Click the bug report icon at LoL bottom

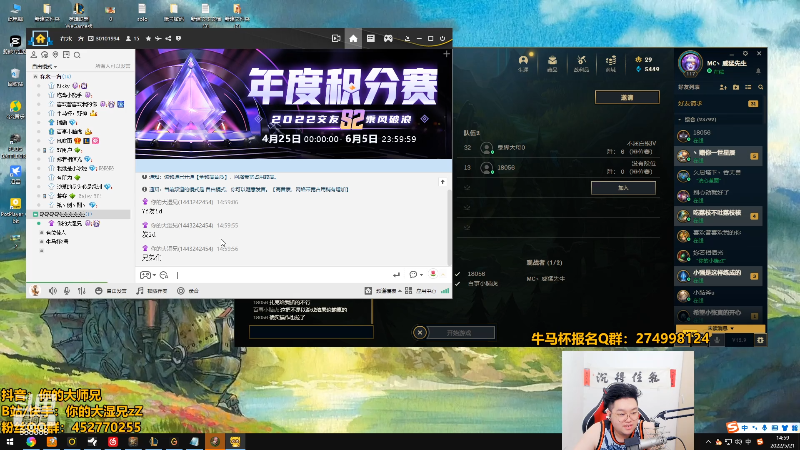coord(760,340)
